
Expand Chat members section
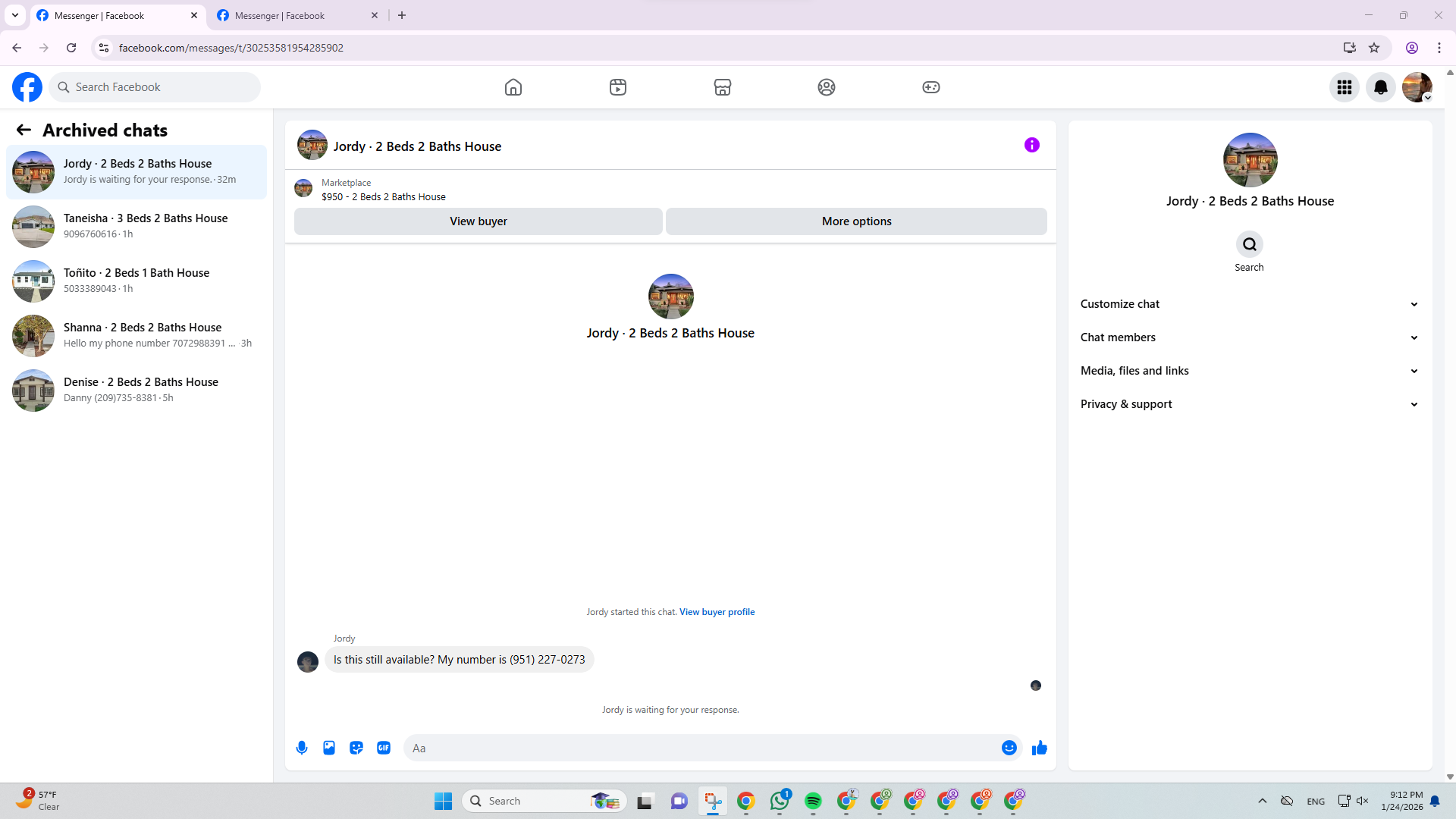coord(1248,337)
